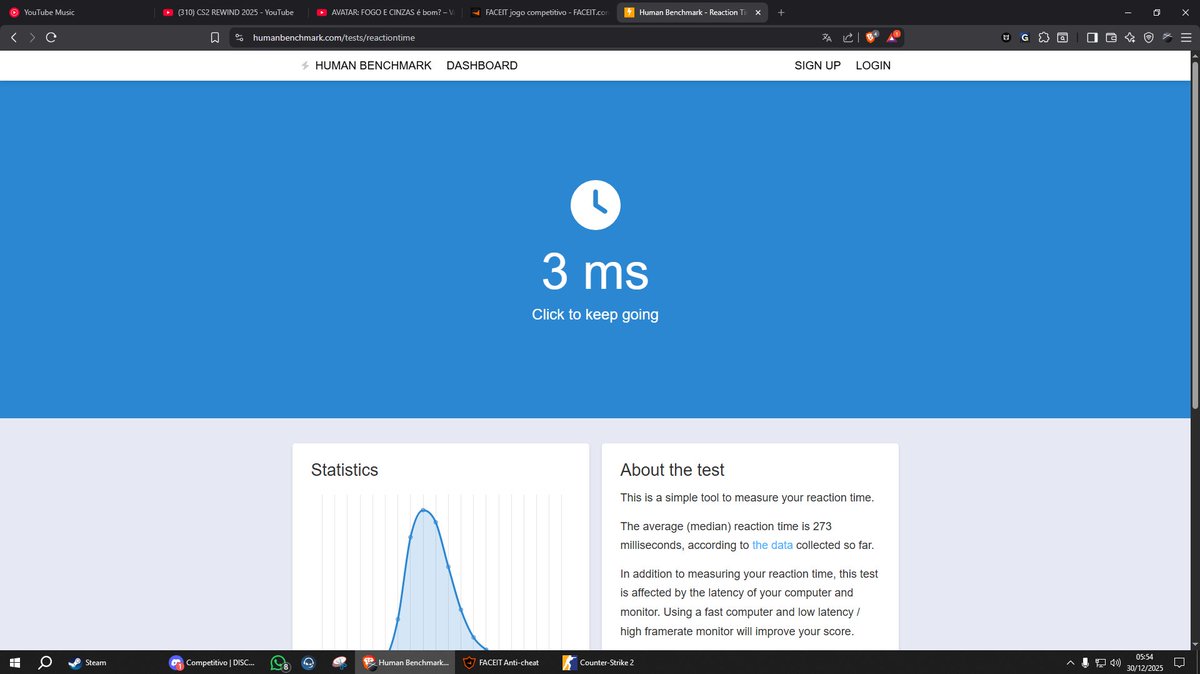Screen dimensions: 1200x674
Task: Click the blue G extension icon
Action: pyautogui.click(x=1025, y=38)
